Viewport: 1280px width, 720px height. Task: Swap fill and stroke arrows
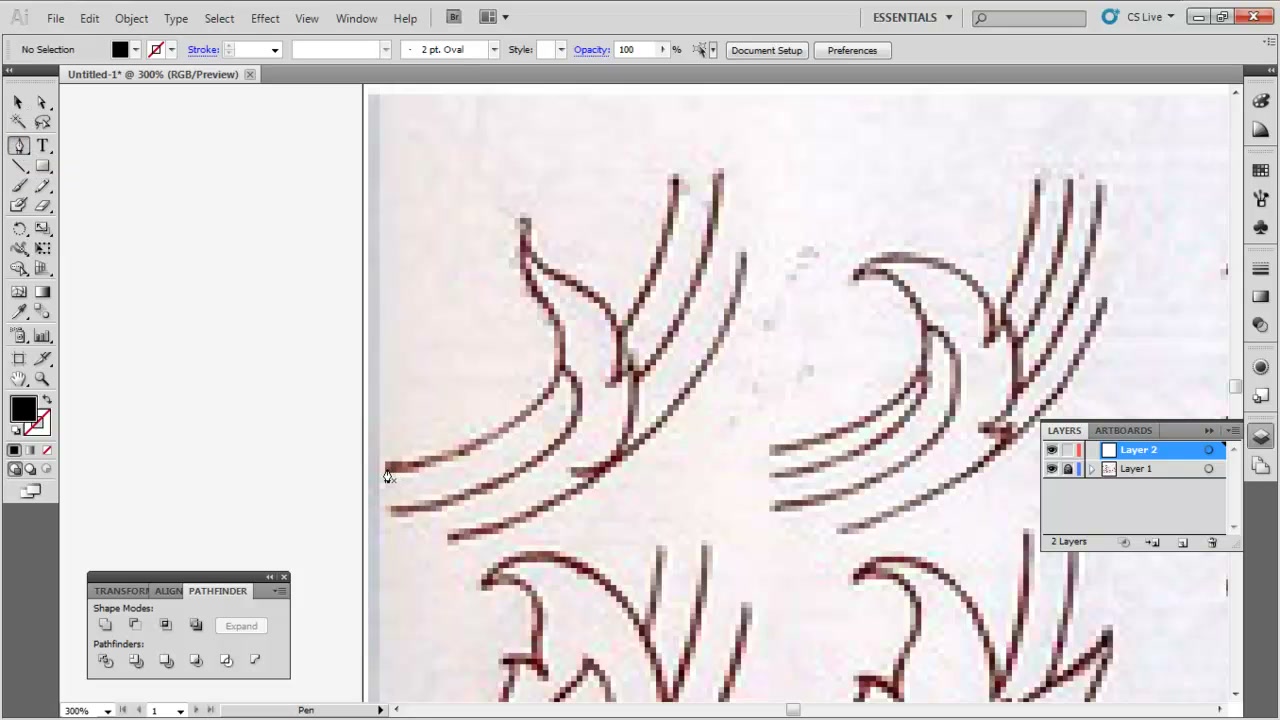46,399
